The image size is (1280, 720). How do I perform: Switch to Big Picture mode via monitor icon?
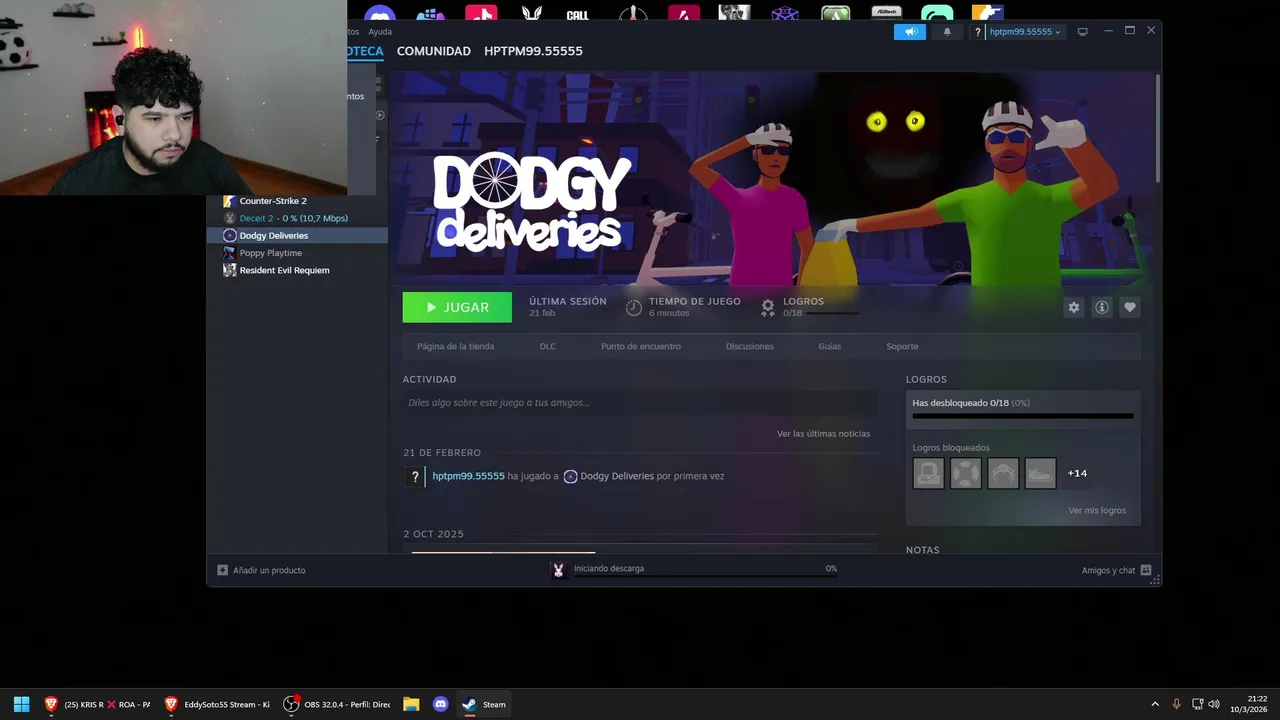1082,32
